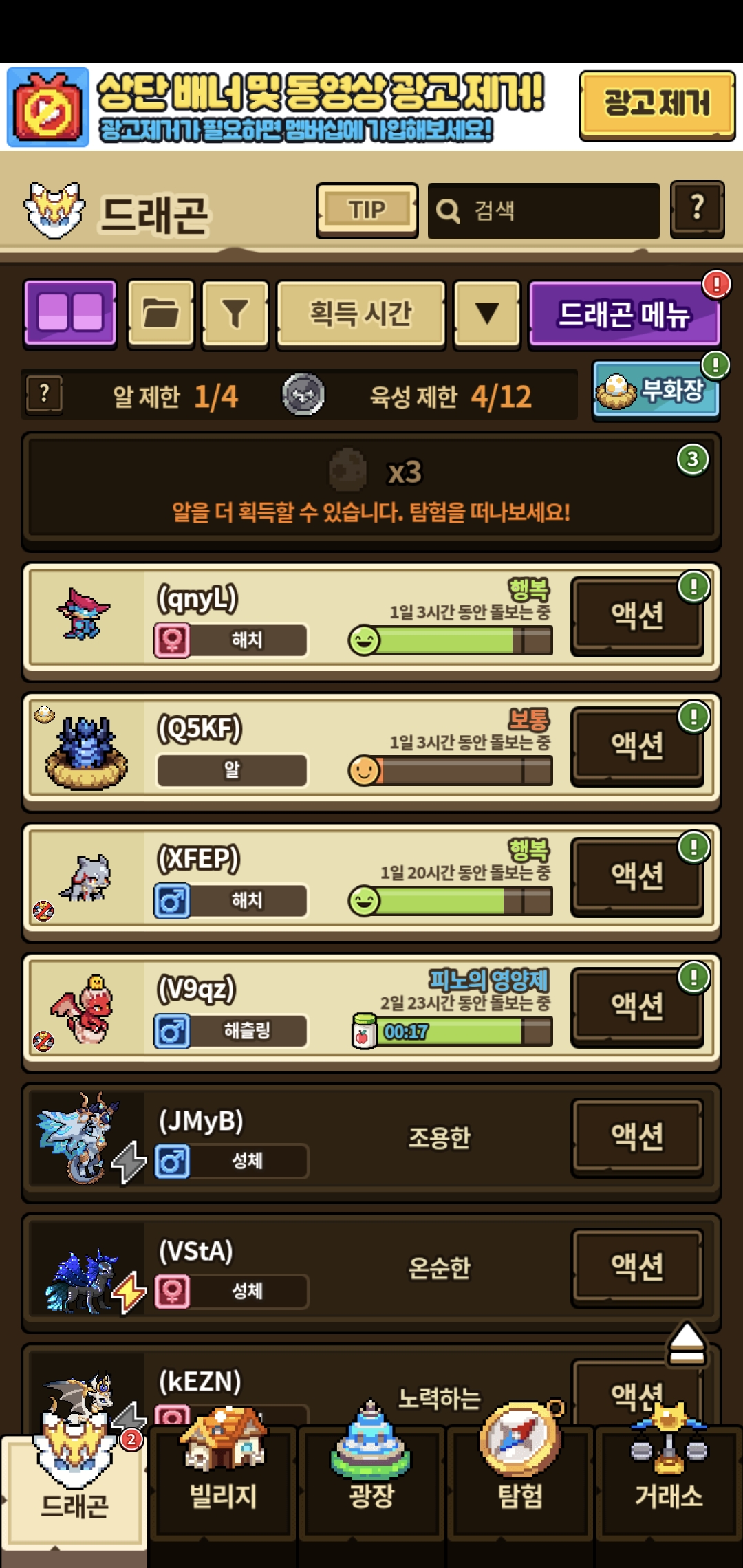Tap the 액션 button for dragon (Q5KF)
The height and width of the screenshot is (1568, 743).
637,746
